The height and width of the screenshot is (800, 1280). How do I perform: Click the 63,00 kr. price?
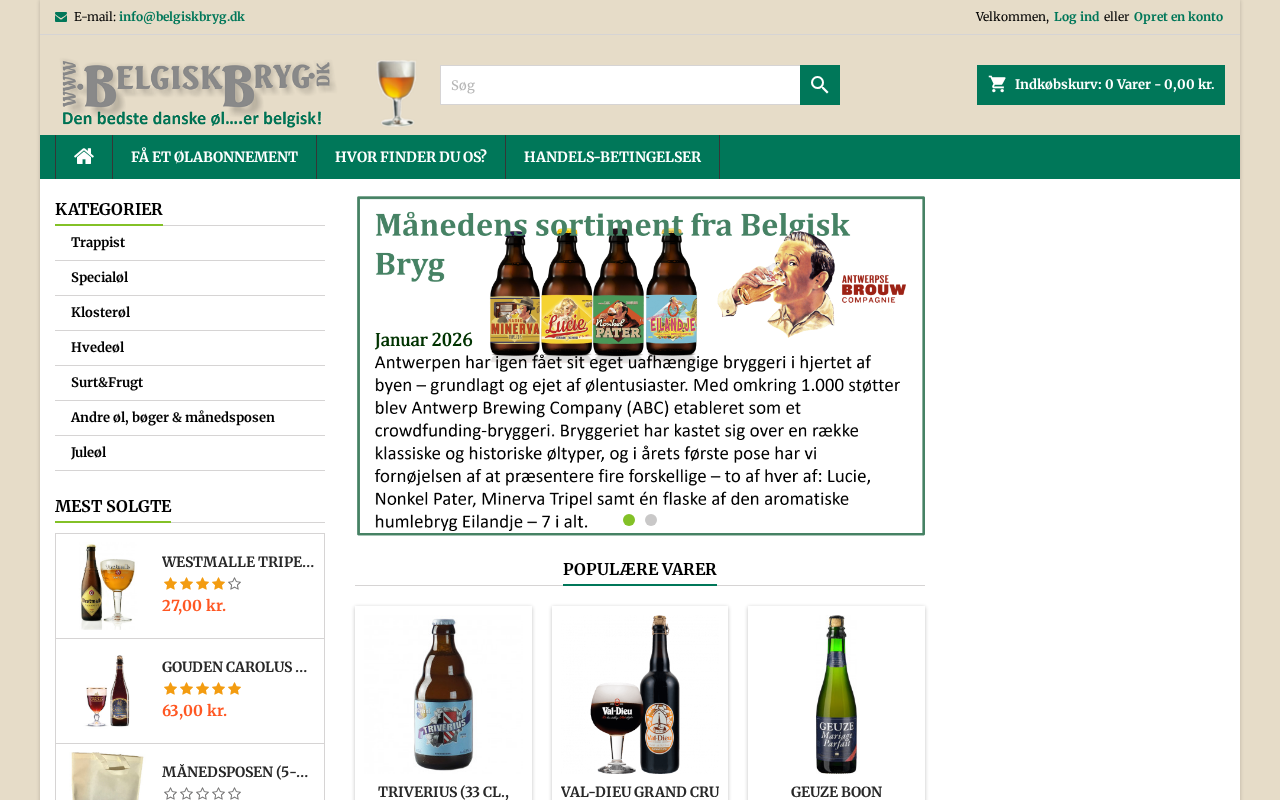coord(194,711)
